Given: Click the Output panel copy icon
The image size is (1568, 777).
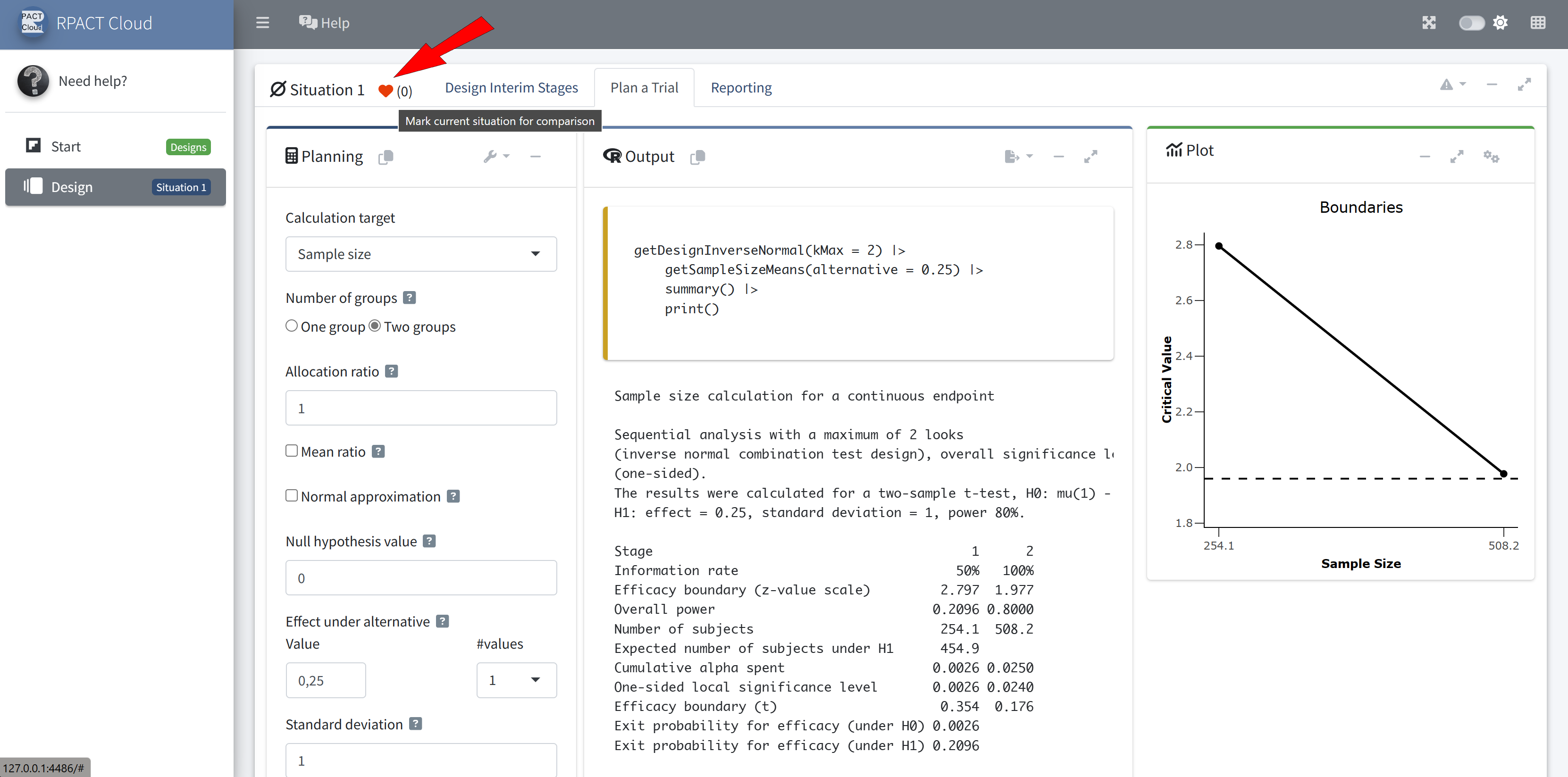Looking at the screenshot, I should tap(697, 157).
